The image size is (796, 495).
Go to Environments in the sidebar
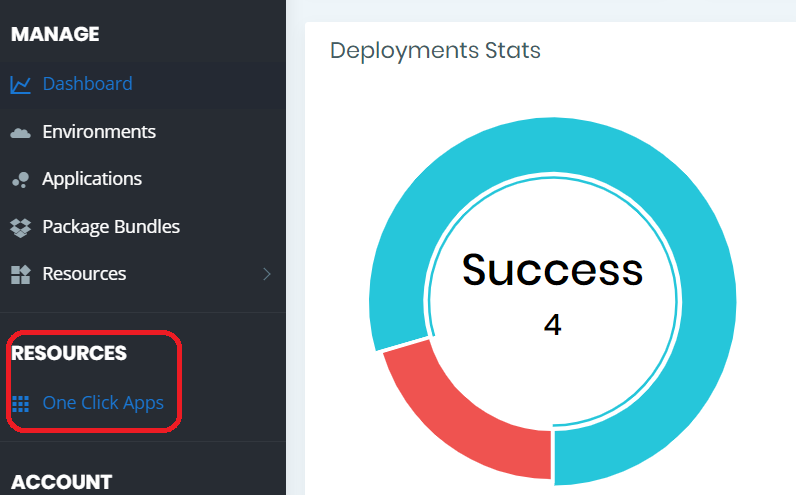(99, 132)
